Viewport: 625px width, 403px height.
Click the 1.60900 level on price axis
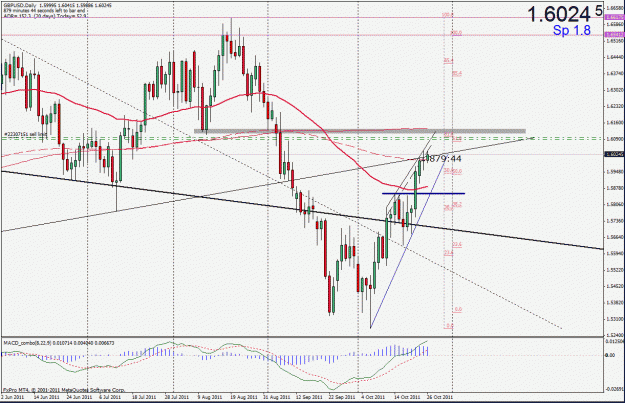click(614, 139)
